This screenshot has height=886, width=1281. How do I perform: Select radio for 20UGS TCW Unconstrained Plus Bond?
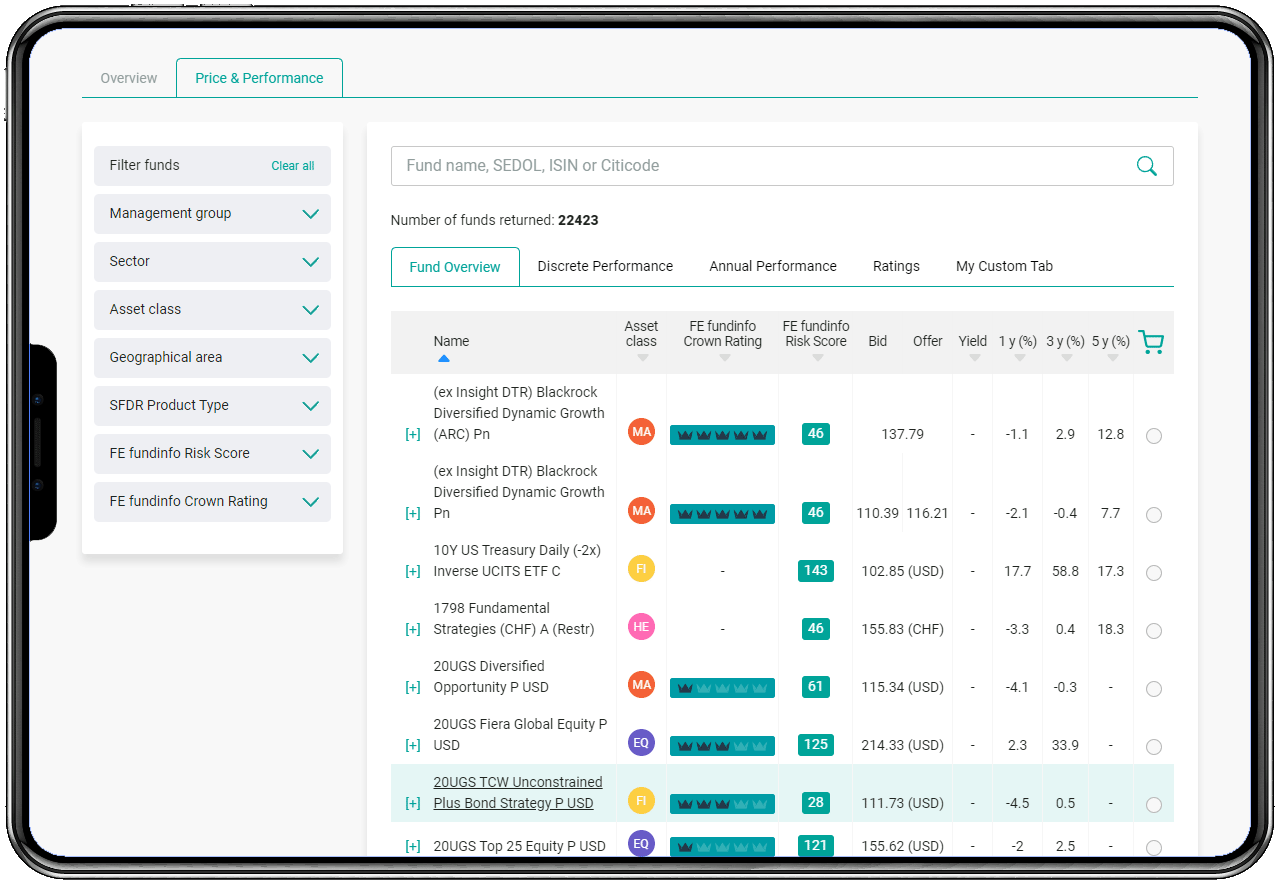pos(1154,805)
